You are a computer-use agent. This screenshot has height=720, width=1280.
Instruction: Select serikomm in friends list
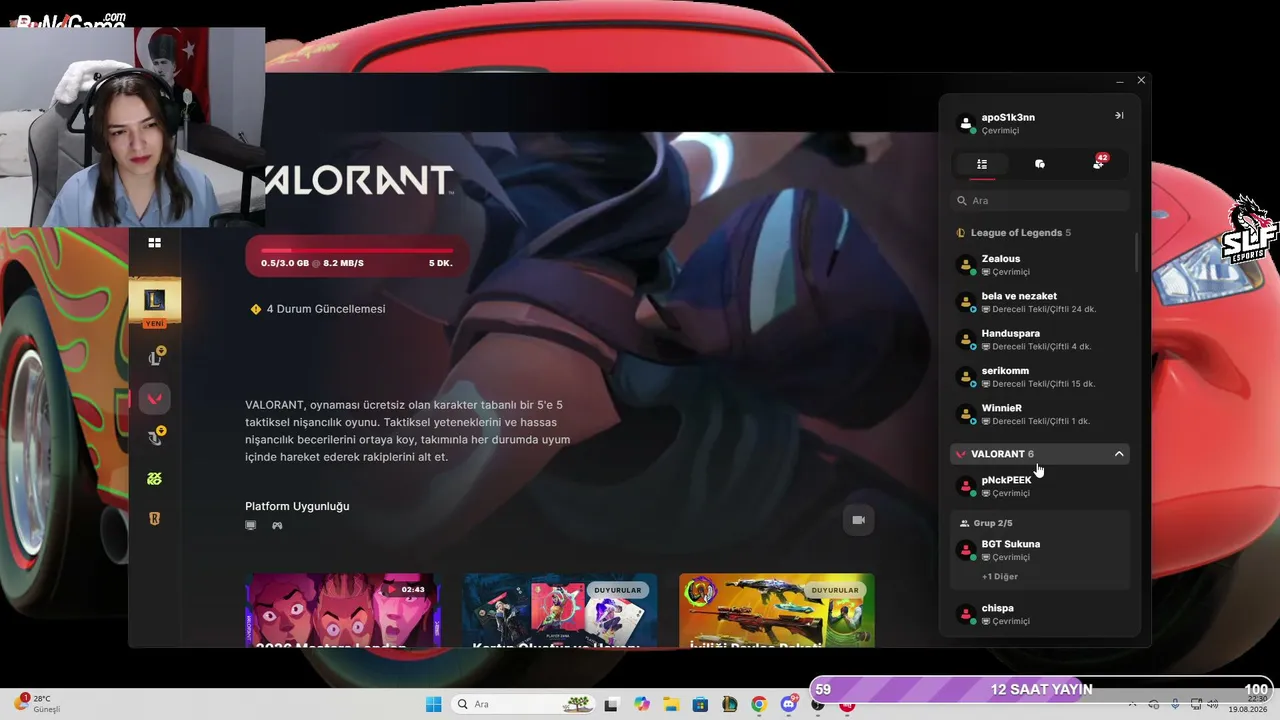(1040, 377)
